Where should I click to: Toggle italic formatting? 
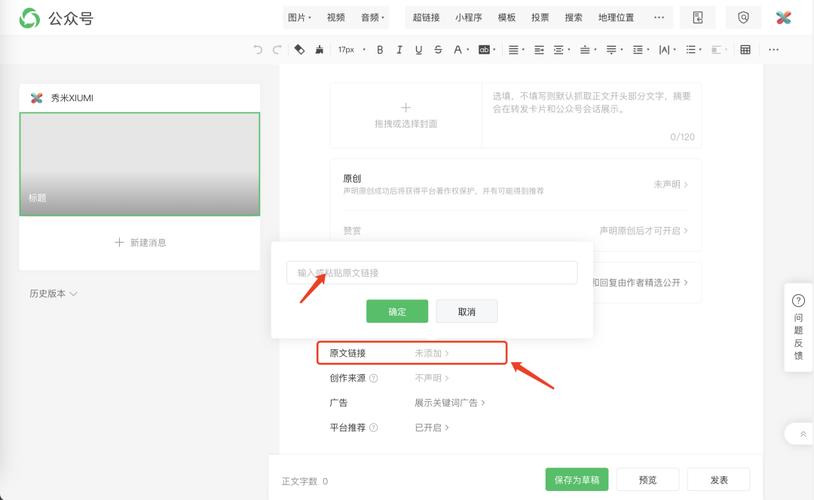click(399, 50)
